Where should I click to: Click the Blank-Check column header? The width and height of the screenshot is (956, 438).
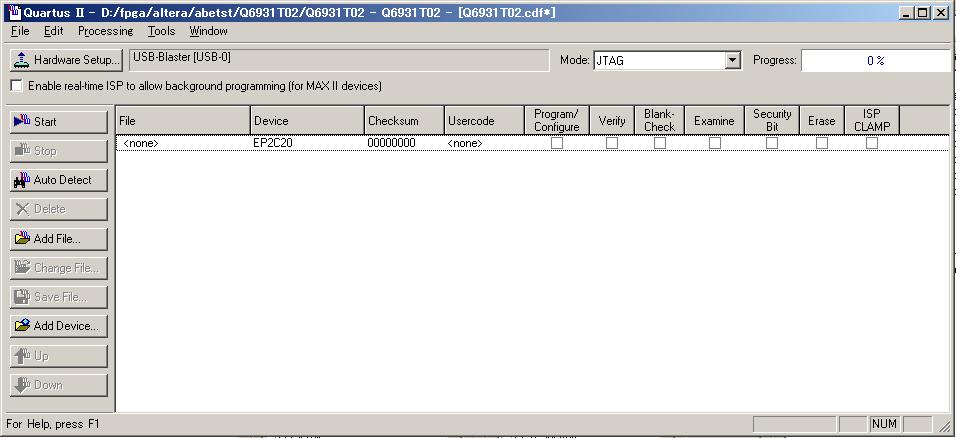tap(660, 120)
